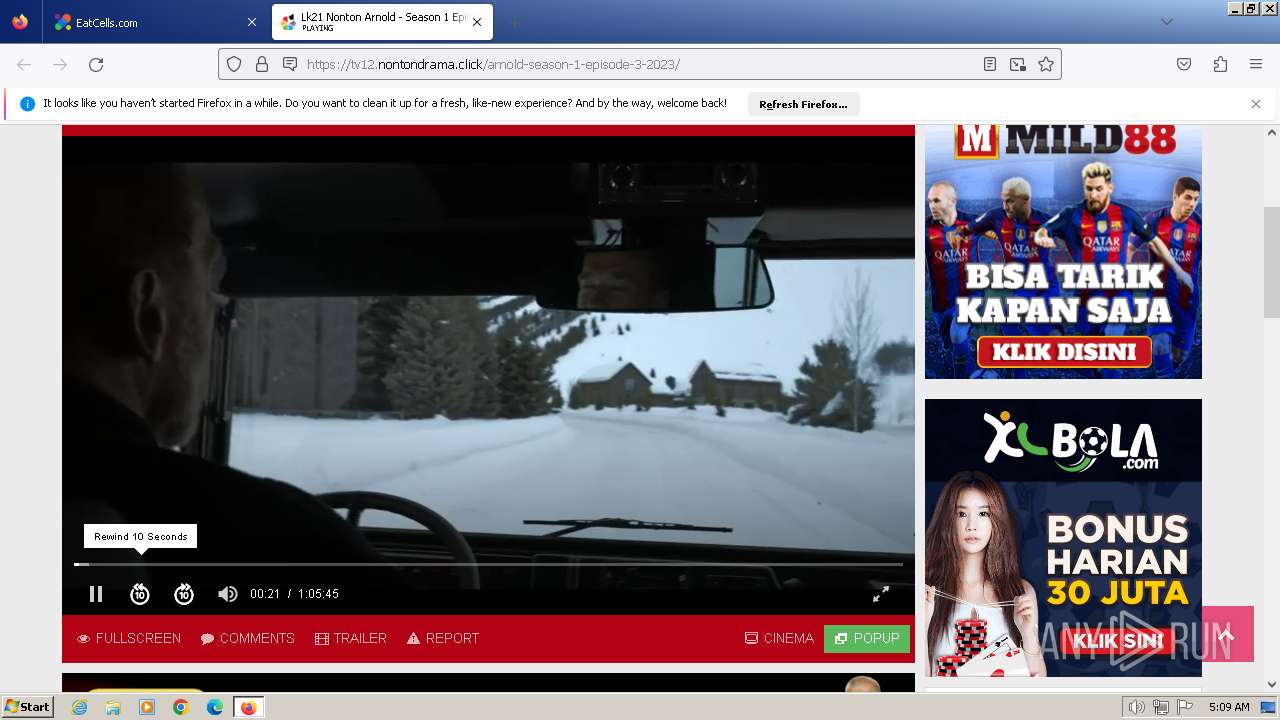Click the pink back-to-top arrow button
The image size is (1280, 720).
coord(1227,634)
